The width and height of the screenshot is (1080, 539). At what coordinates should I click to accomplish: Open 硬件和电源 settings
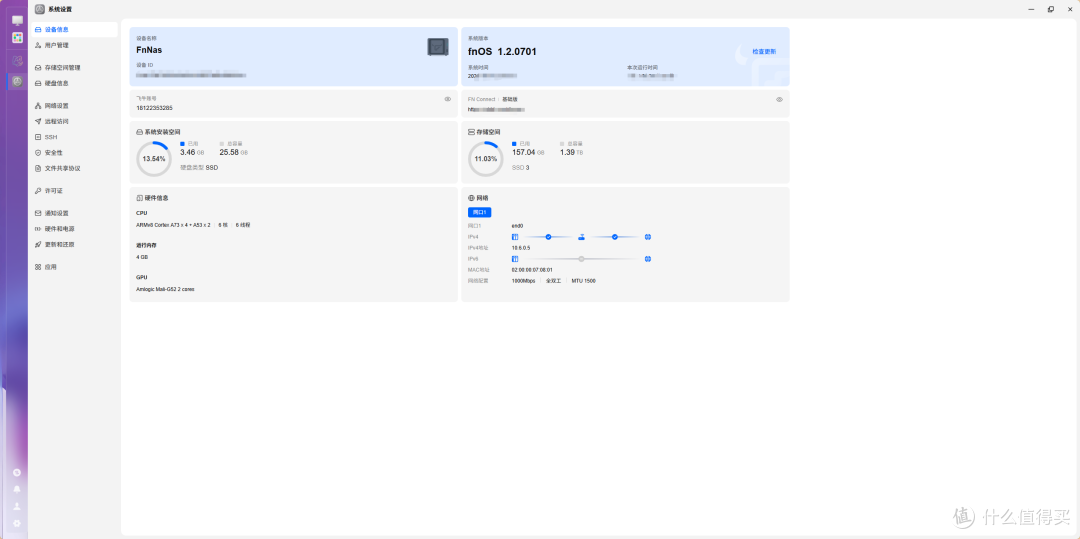(74, 229)
